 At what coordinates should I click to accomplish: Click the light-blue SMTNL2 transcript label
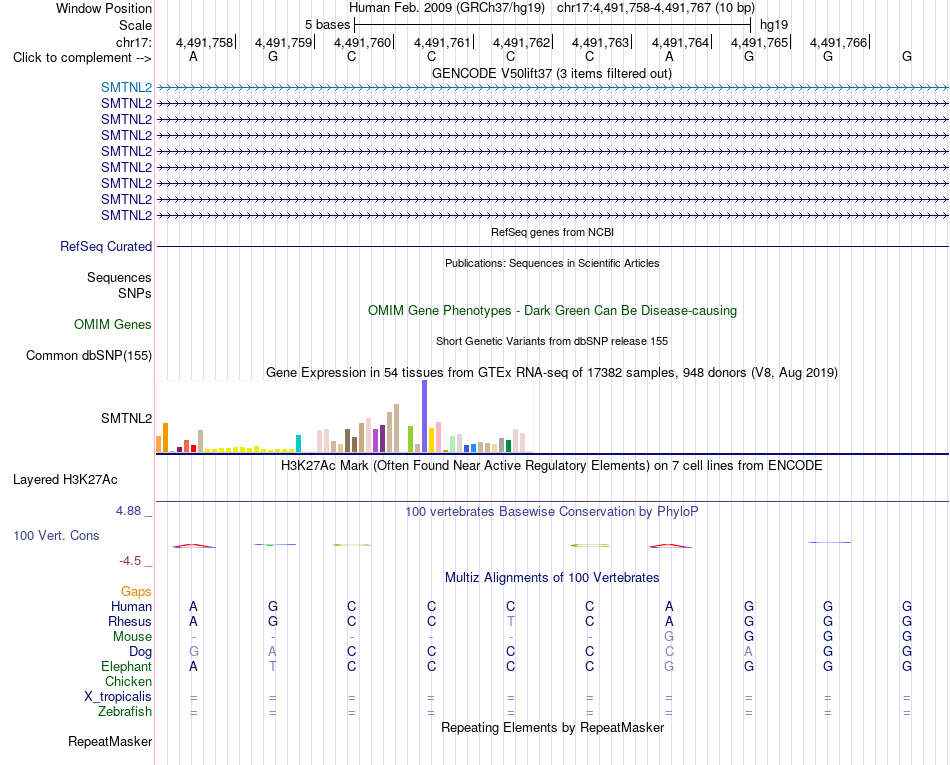point(126,87)
